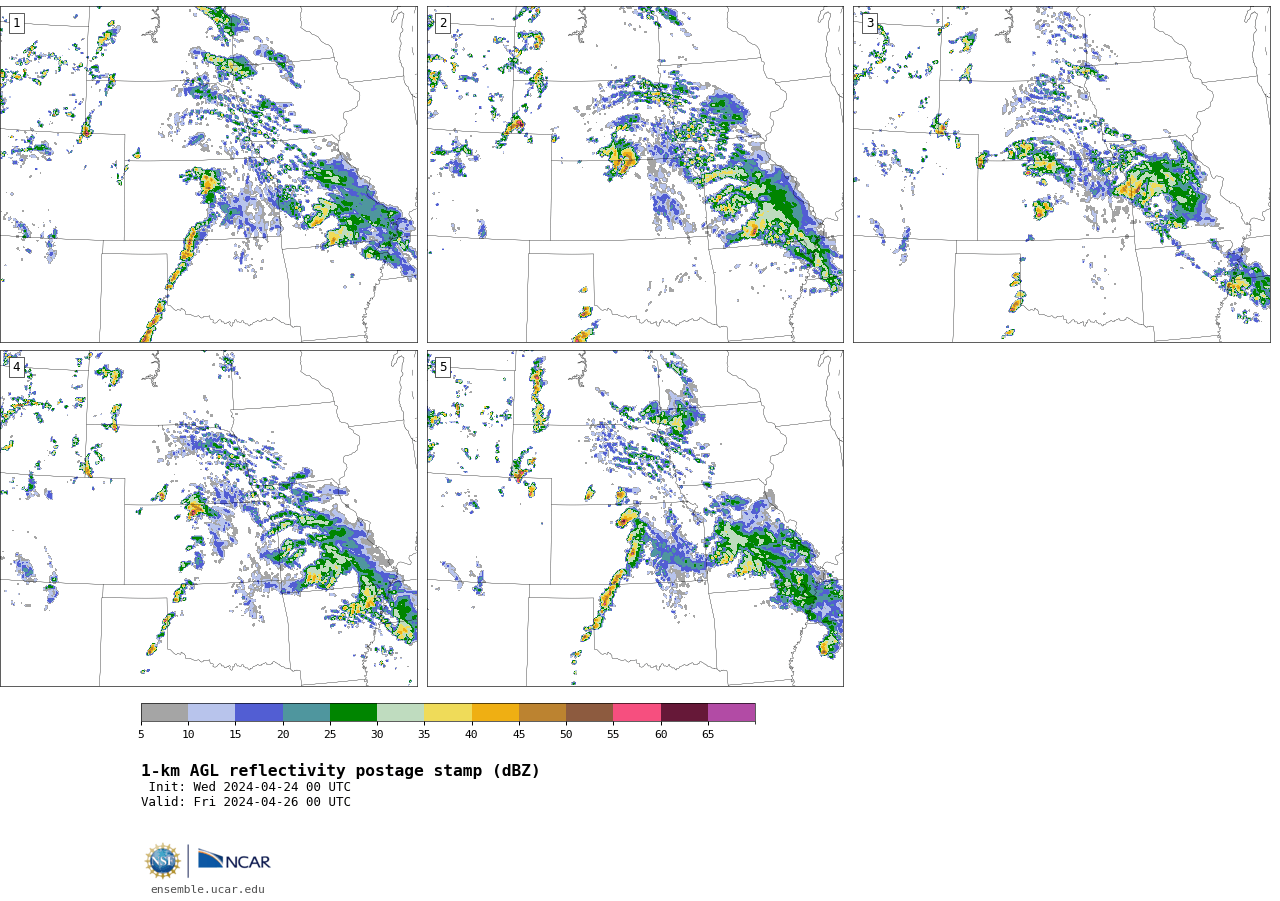The width and height of the screenshot is (1280, 901).
Task: Click the number 1 panel label
Action: [16, 23]
